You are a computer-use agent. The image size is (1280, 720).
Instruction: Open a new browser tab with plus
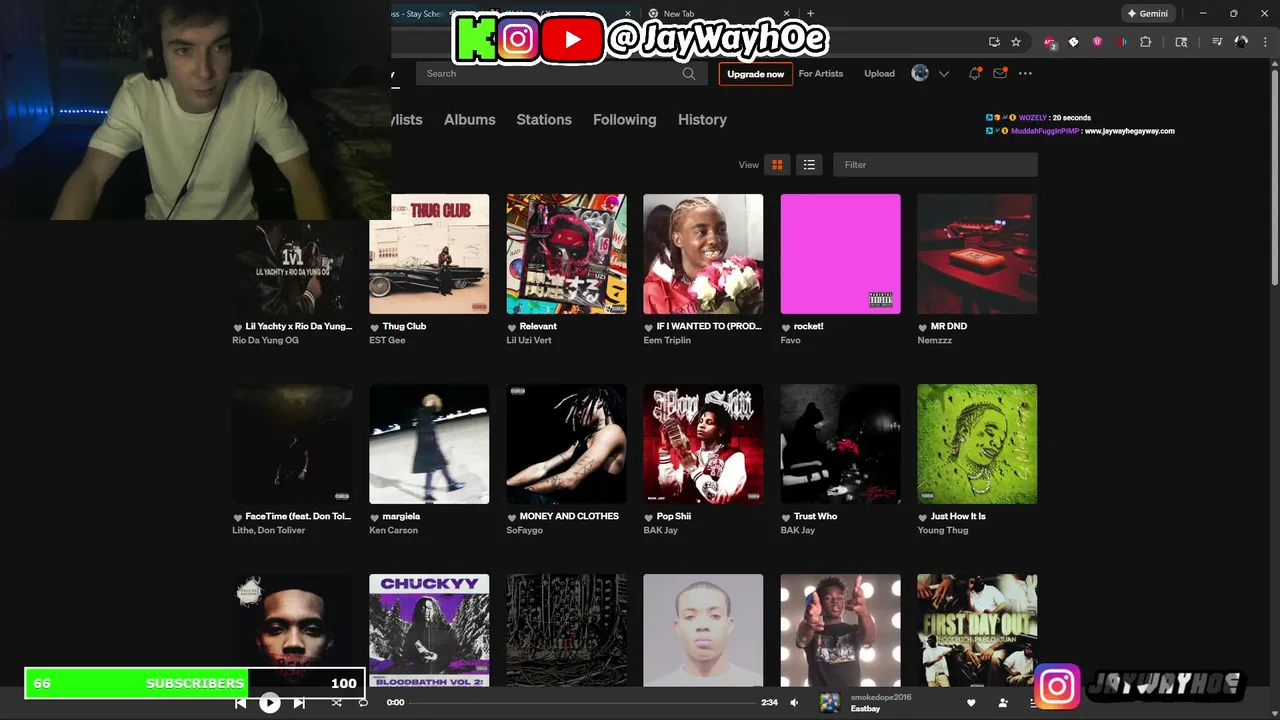tap(810, 14)
